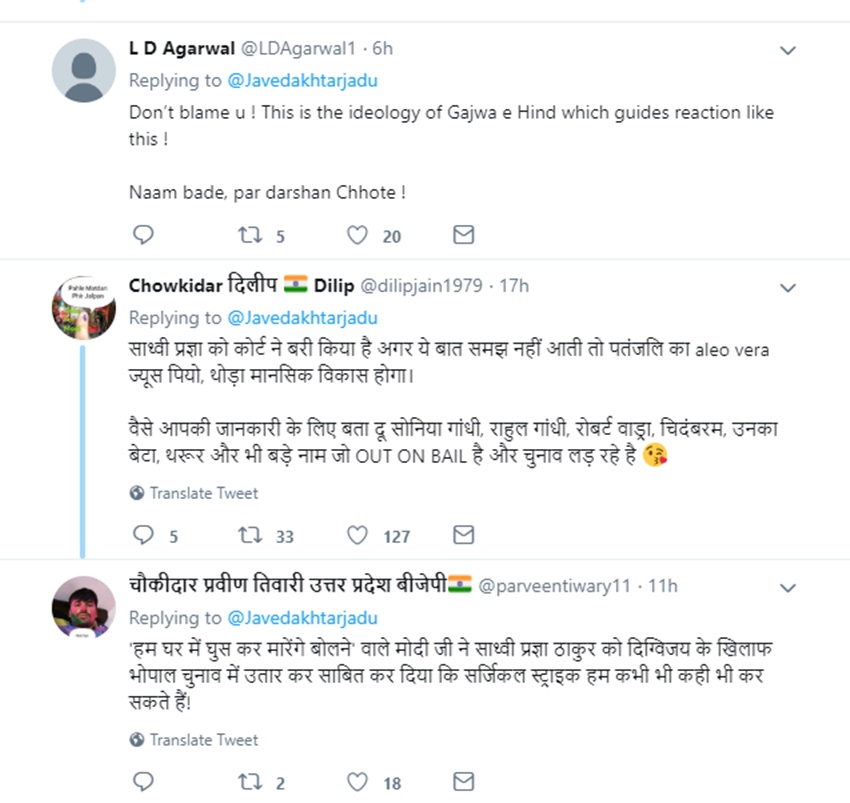View dilipjain1979's profile picture
This screenshot has width=850, height=803.
pos(83,306)
